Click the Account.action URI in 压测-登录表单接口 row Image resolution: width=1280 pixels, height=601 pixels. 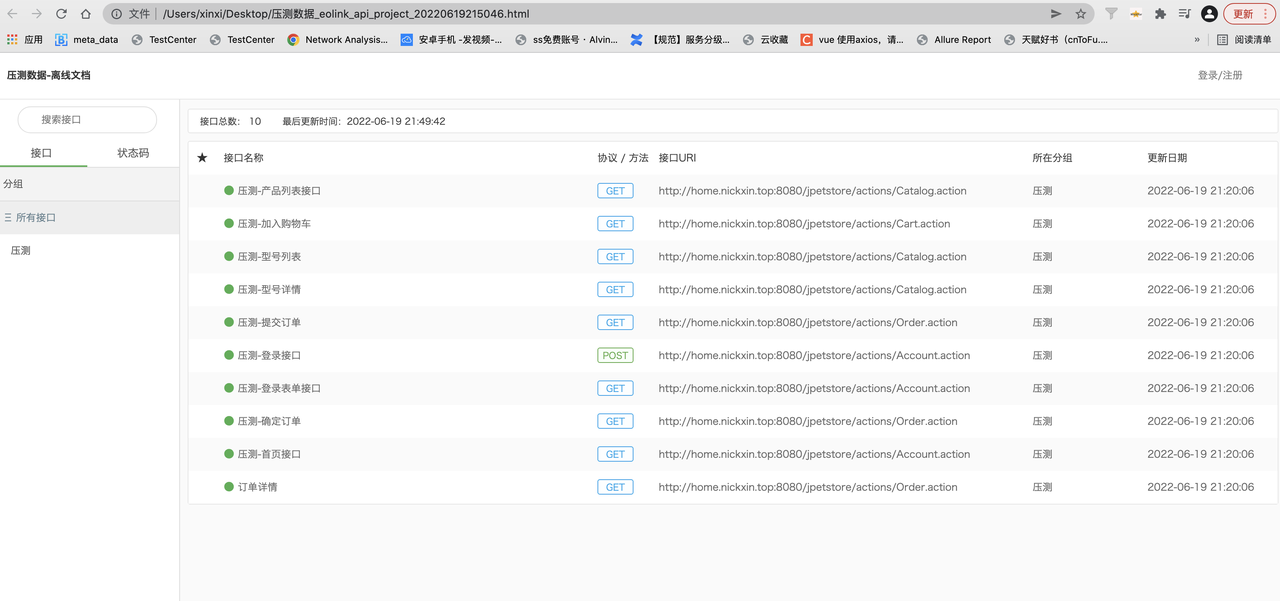point(814,388)
